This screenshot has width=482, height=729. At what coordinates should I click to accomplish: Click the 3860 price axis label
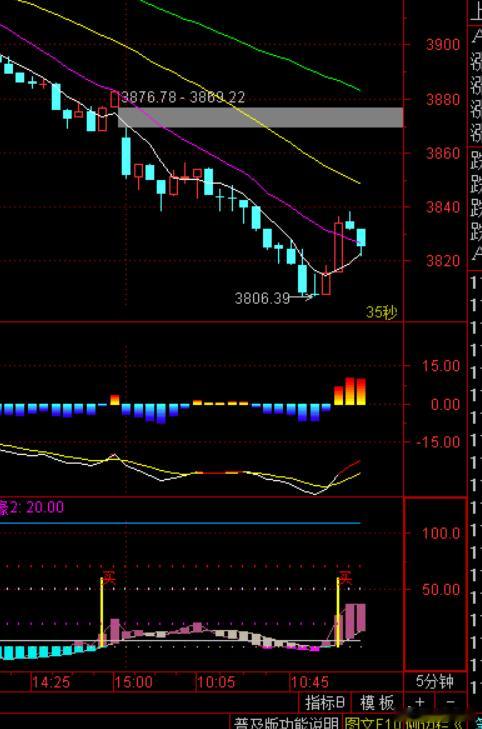pos(443,153)
